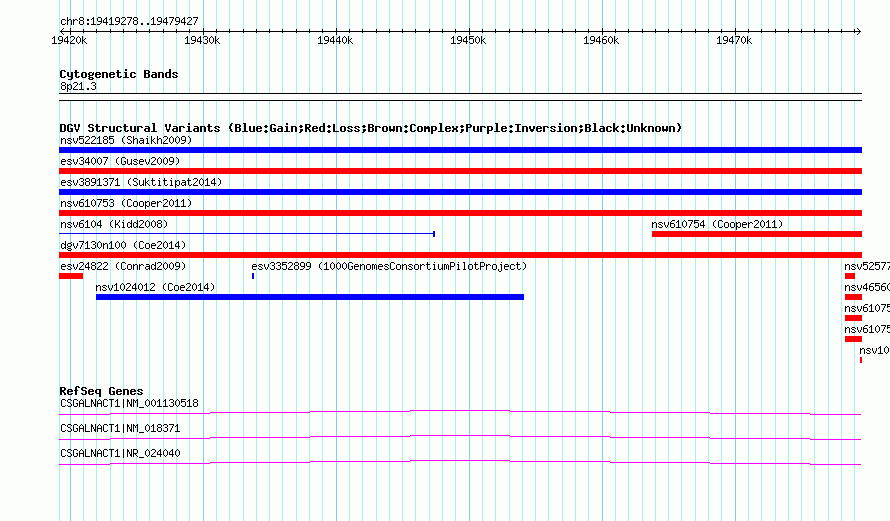Select the 19470k ruler position label

pos(734,40)
